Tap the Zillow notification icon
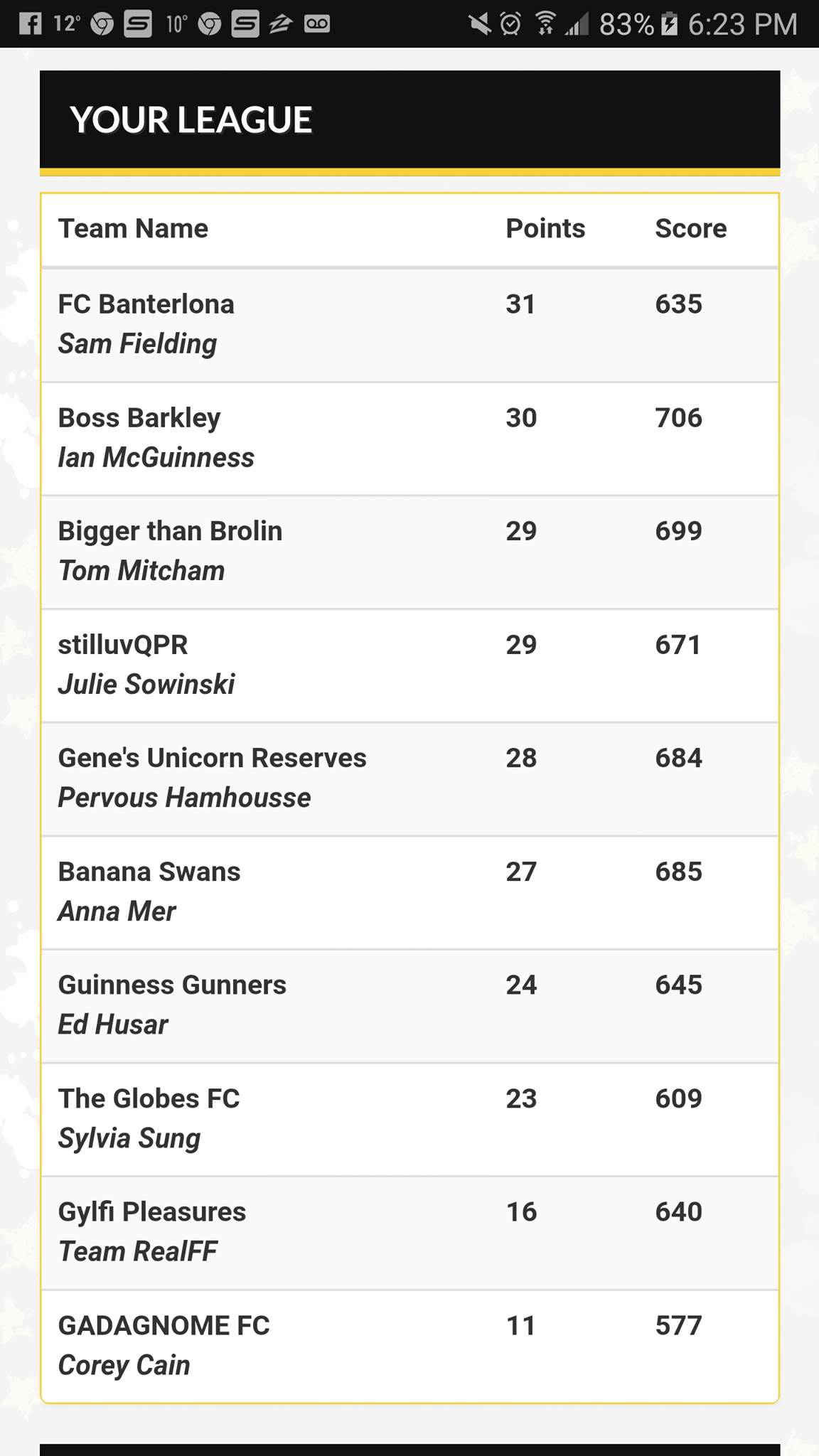The width and height of the screenshot is (819, 1456). point(281,24)
